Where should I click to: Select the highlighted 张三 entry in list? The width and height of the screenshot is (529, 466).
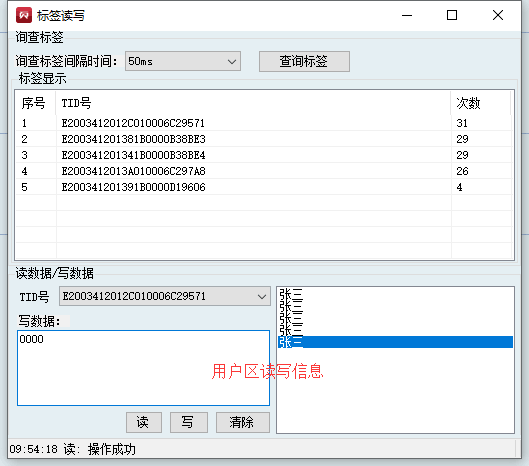pyautogui.click(x=395, y=342)
